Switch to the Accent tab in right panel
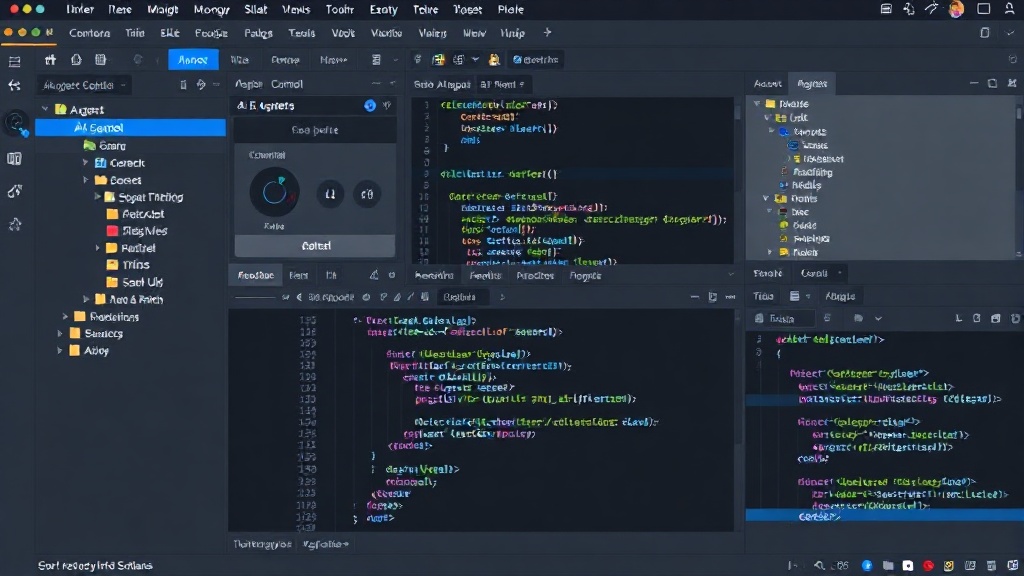Viewport: 1024px width, 576px height. (x=767, y=84)
